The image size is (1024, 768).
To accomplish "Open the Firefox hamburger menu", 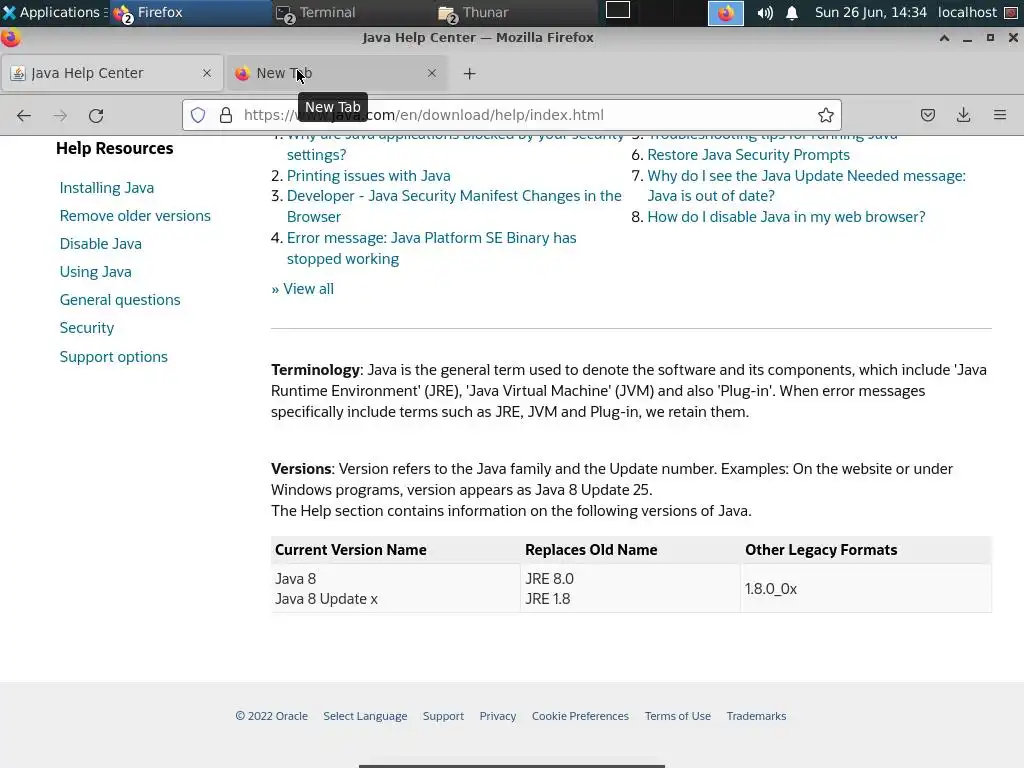I will pos(1000,115).
